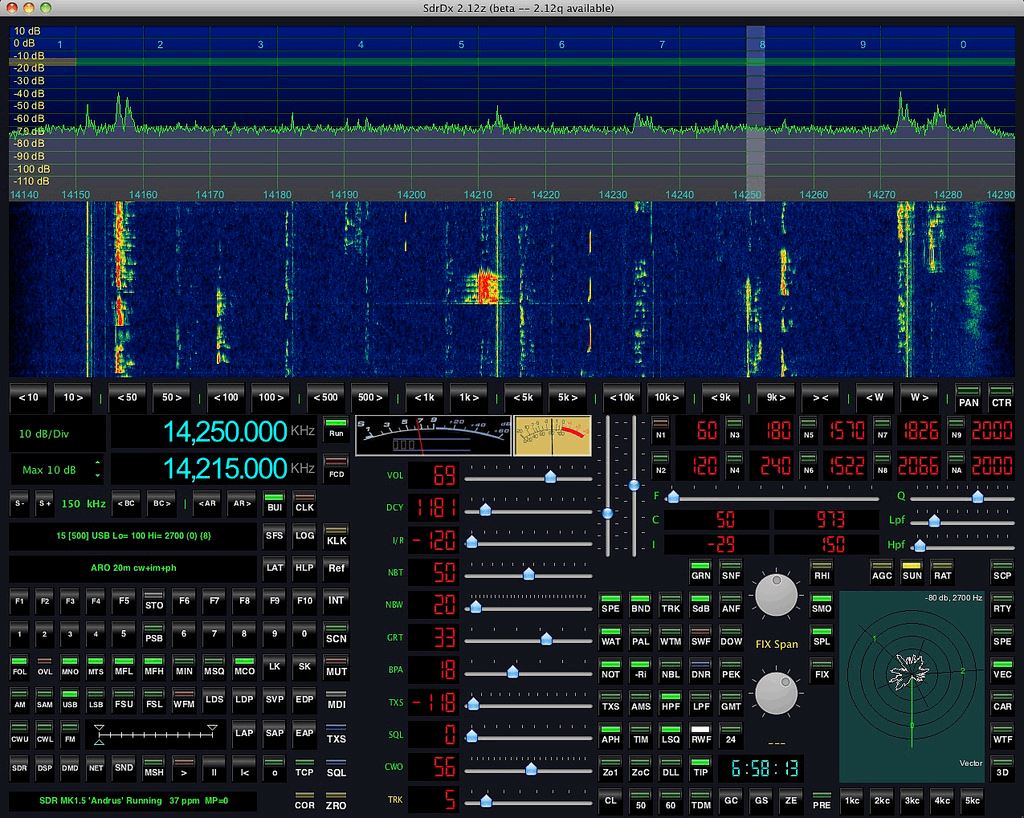Adjust the VOL volume slider
1024x818 pixels.
(x=548, y=476)
